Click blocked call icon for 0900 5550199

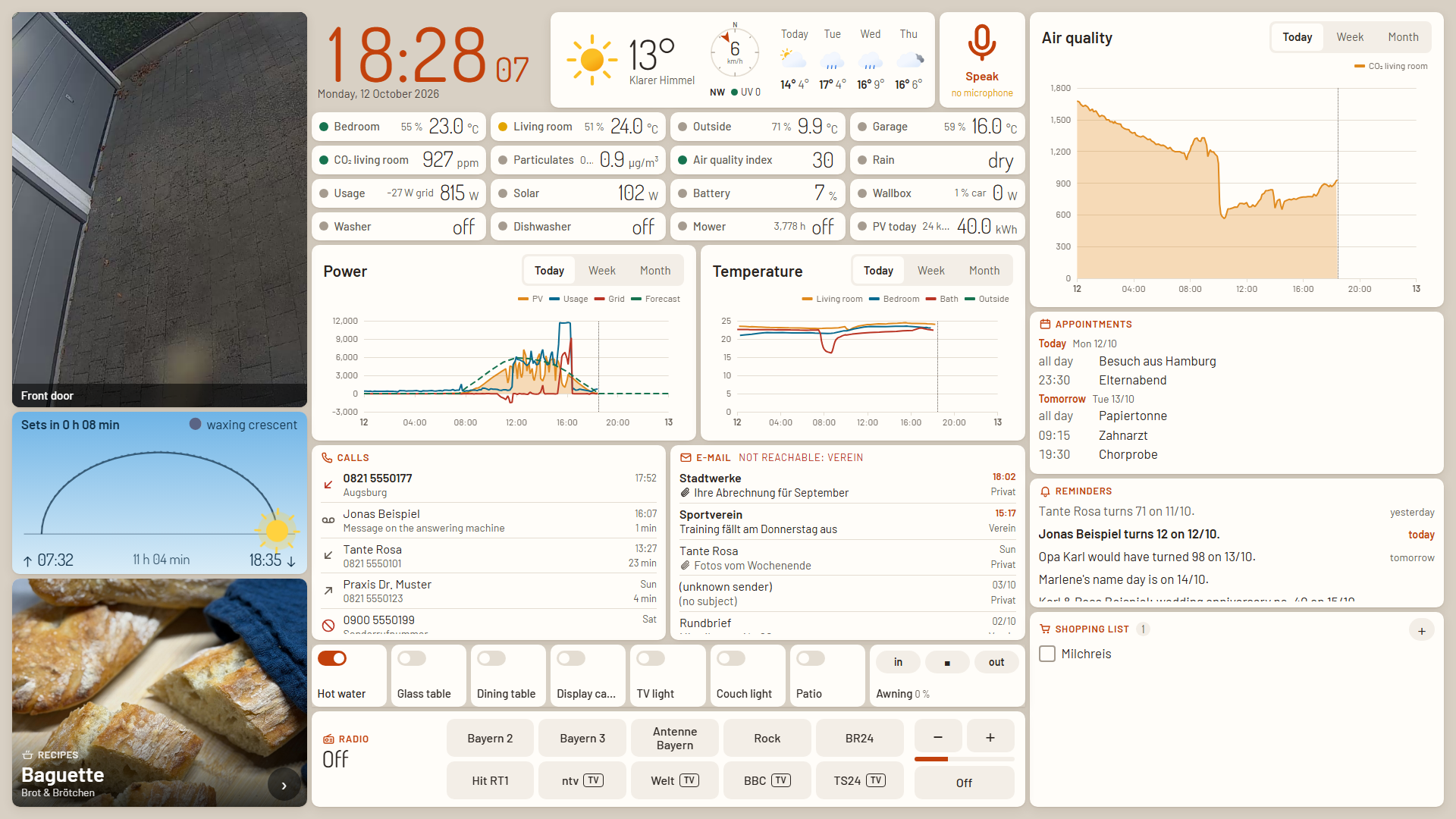(x=328, y=626)
